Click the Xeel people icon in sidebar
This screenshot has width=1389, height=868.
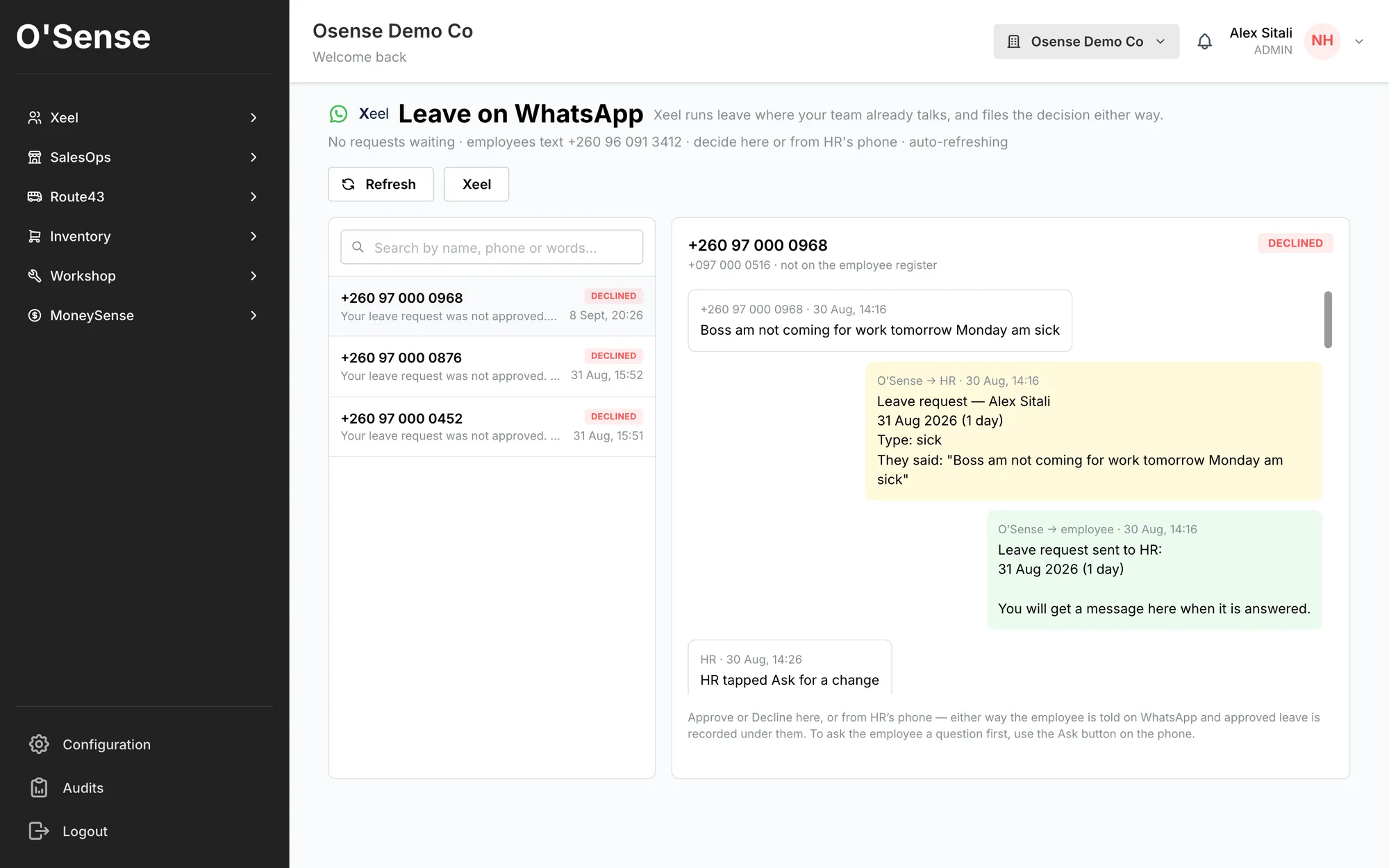(34, 117)
